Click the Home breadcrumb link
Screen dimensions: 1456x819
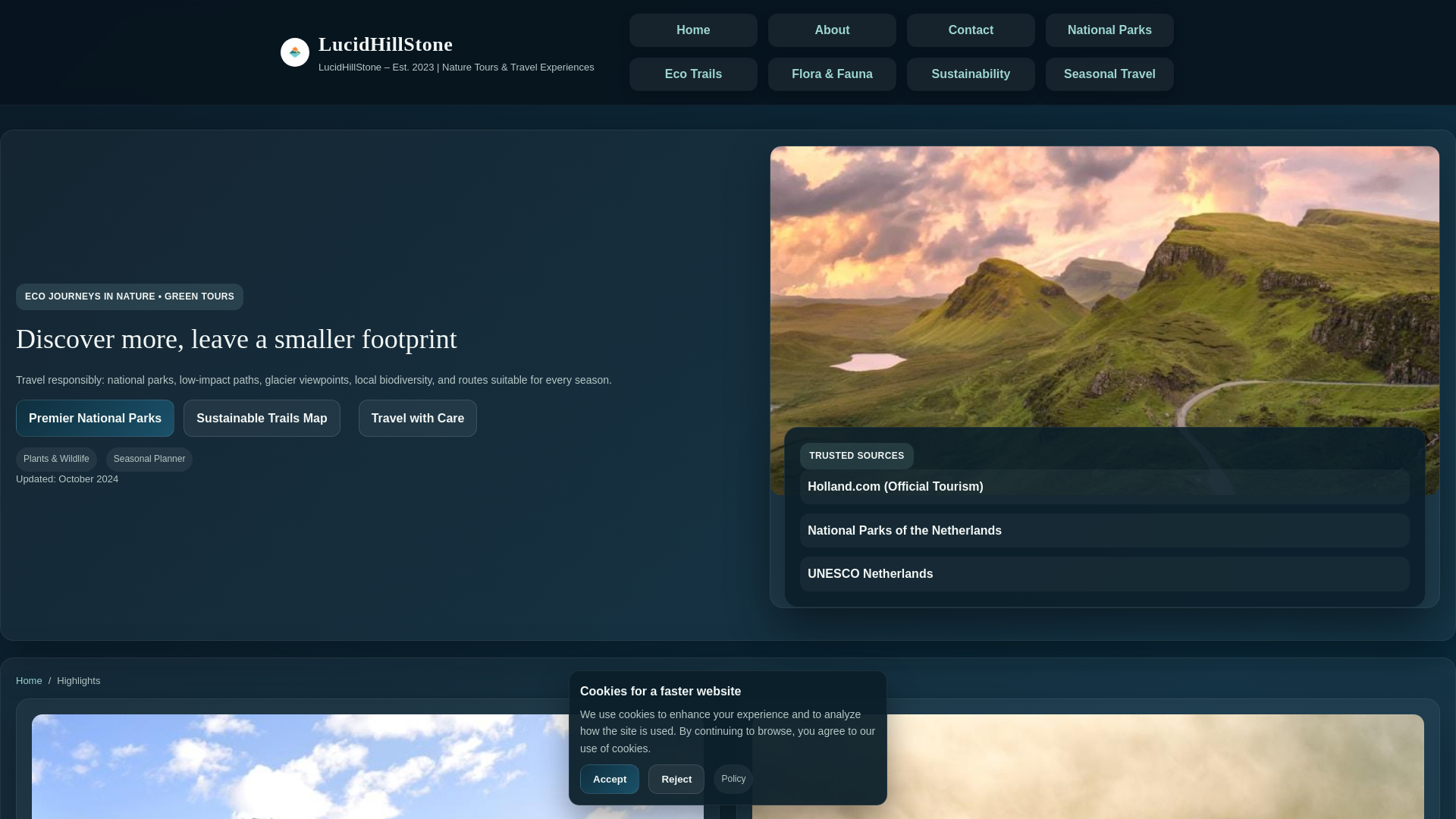29,681
